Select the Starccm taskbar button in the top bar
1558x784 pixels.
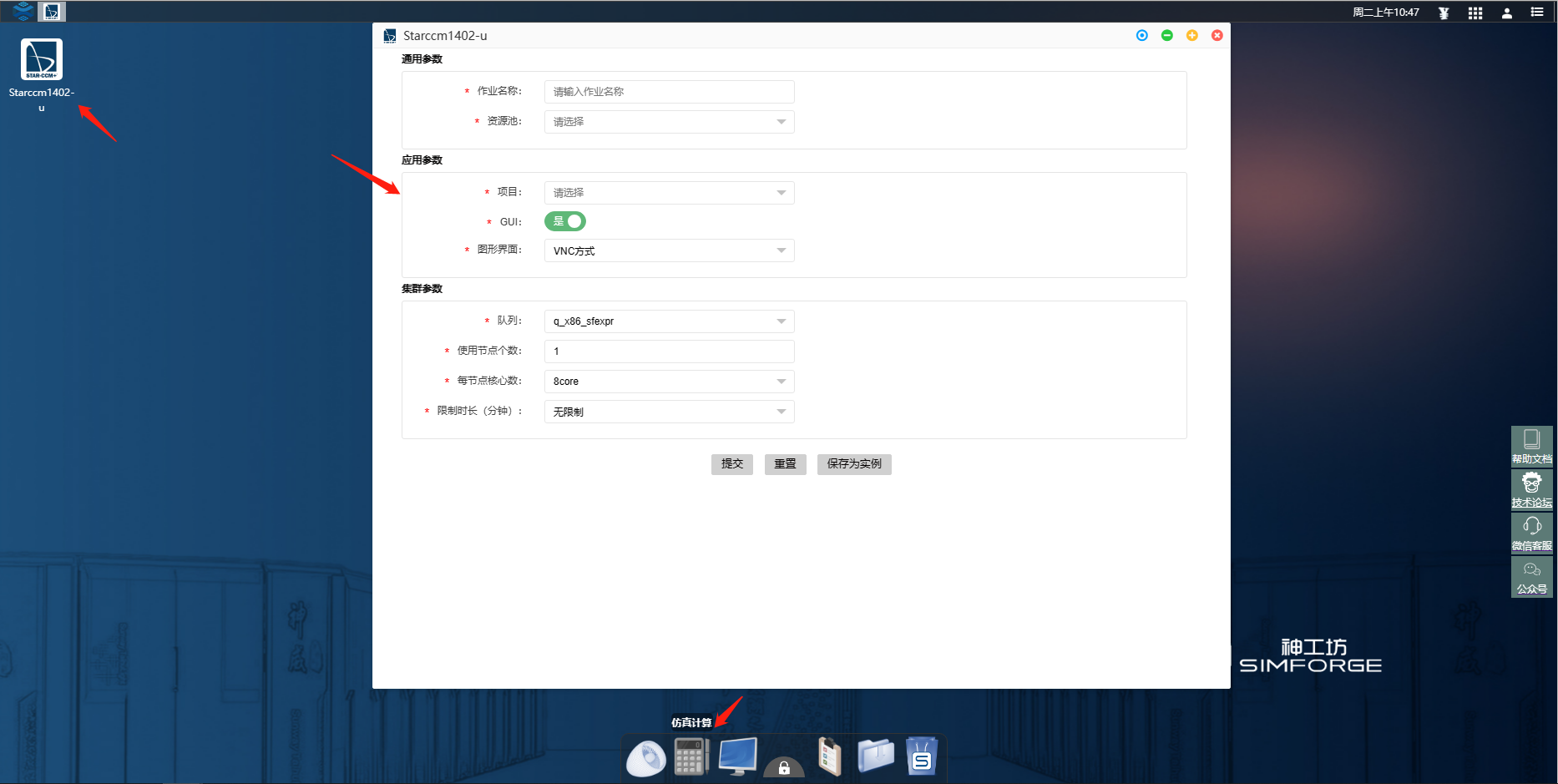tap(52, 12)
